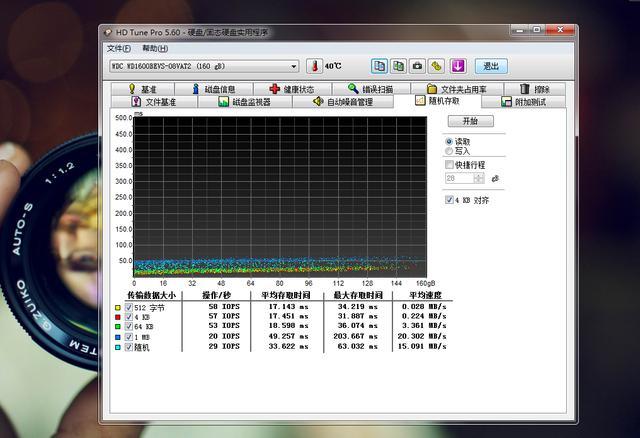Open the 健康状态 health tab
640x438 pixels.
(293, 89)
